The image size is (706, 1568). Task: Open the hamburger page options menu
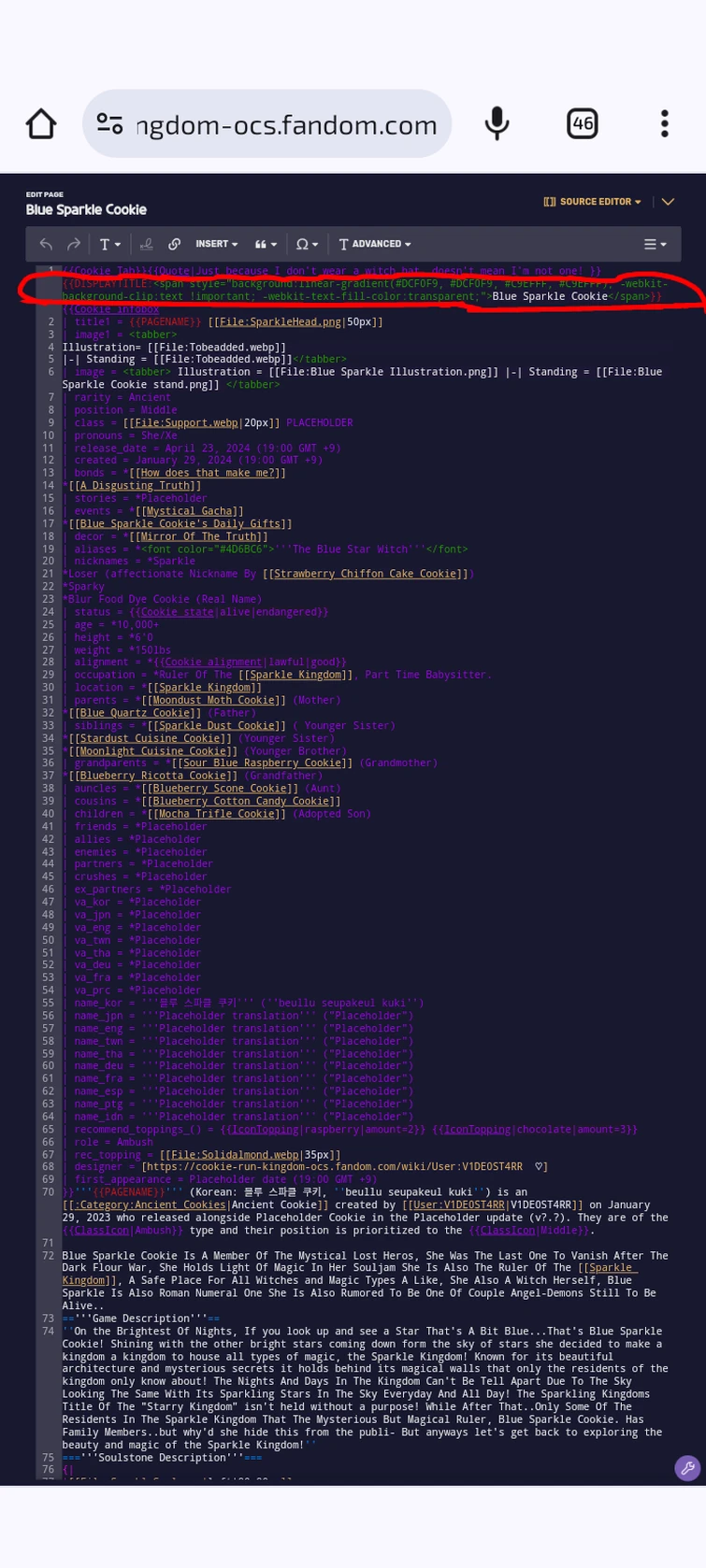(x=655, y=245)
